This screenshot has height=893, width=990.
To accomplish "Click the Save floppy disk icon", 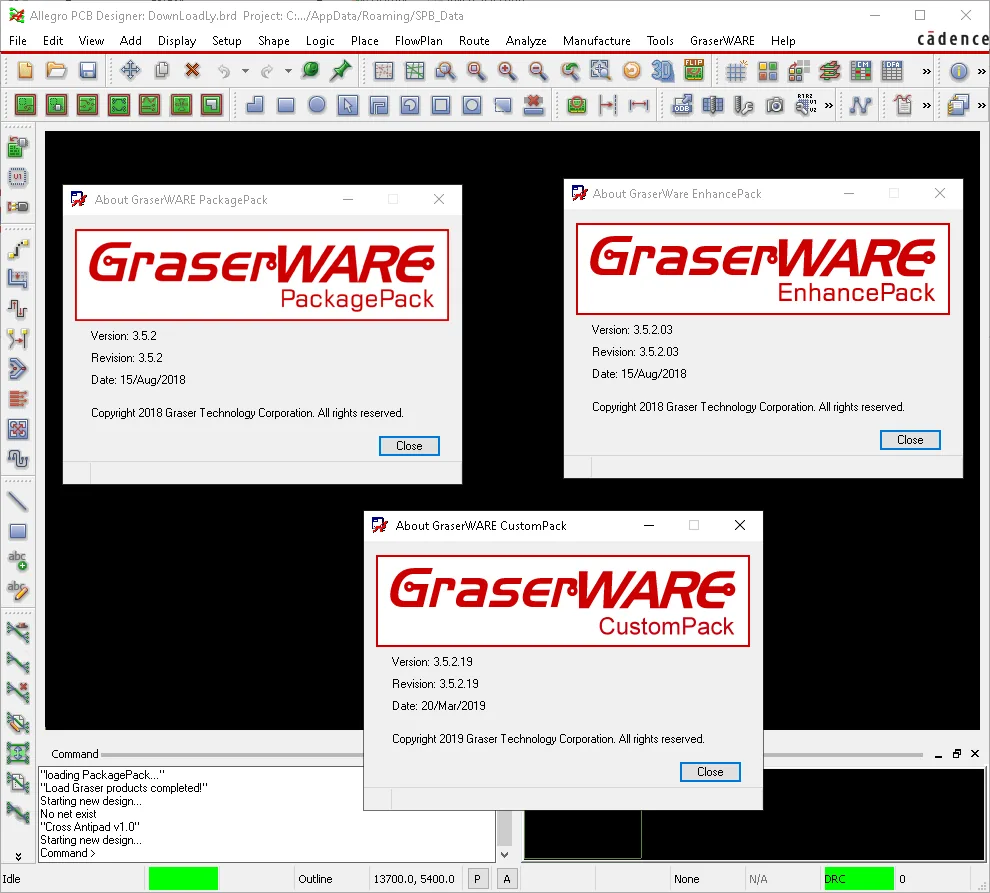I will coord(88,71).
